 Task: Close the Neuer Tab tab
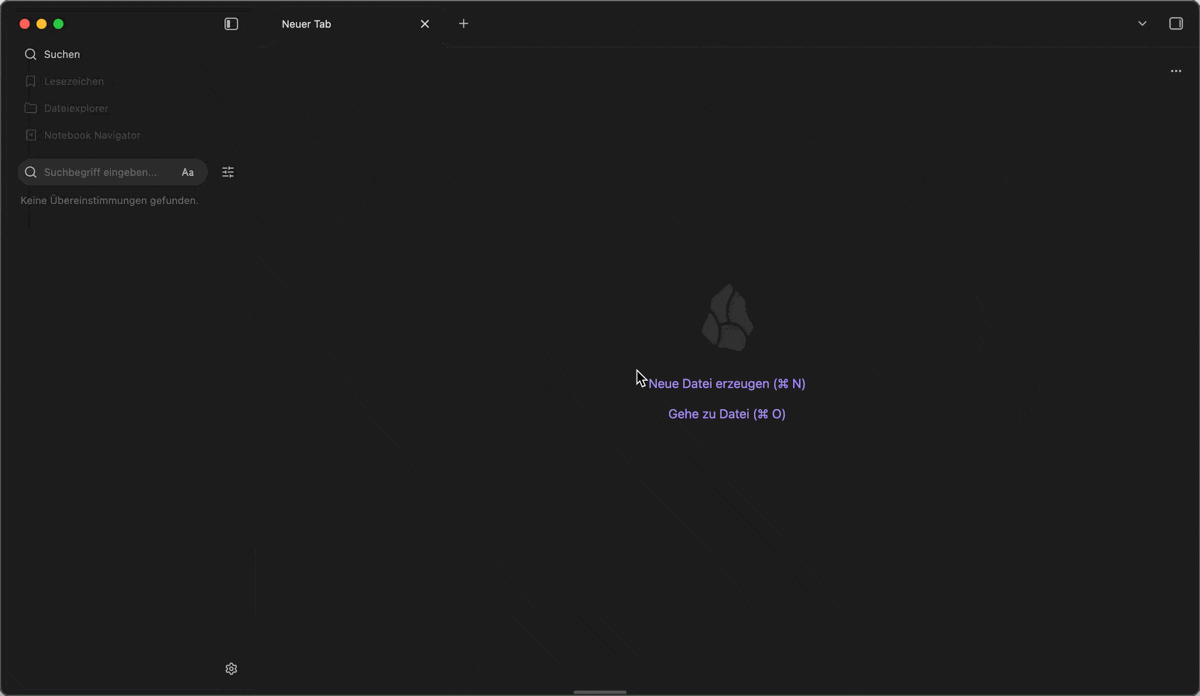(x=425, y=24)
